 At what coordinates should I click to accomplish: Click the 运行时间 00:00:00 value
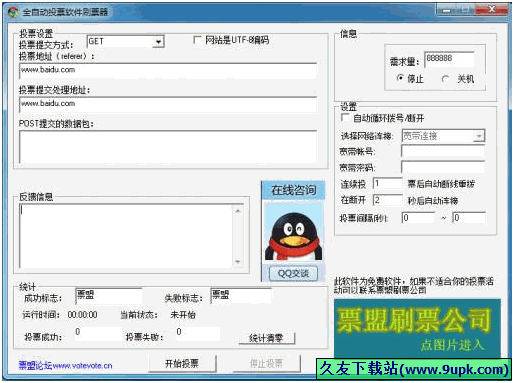82,315
